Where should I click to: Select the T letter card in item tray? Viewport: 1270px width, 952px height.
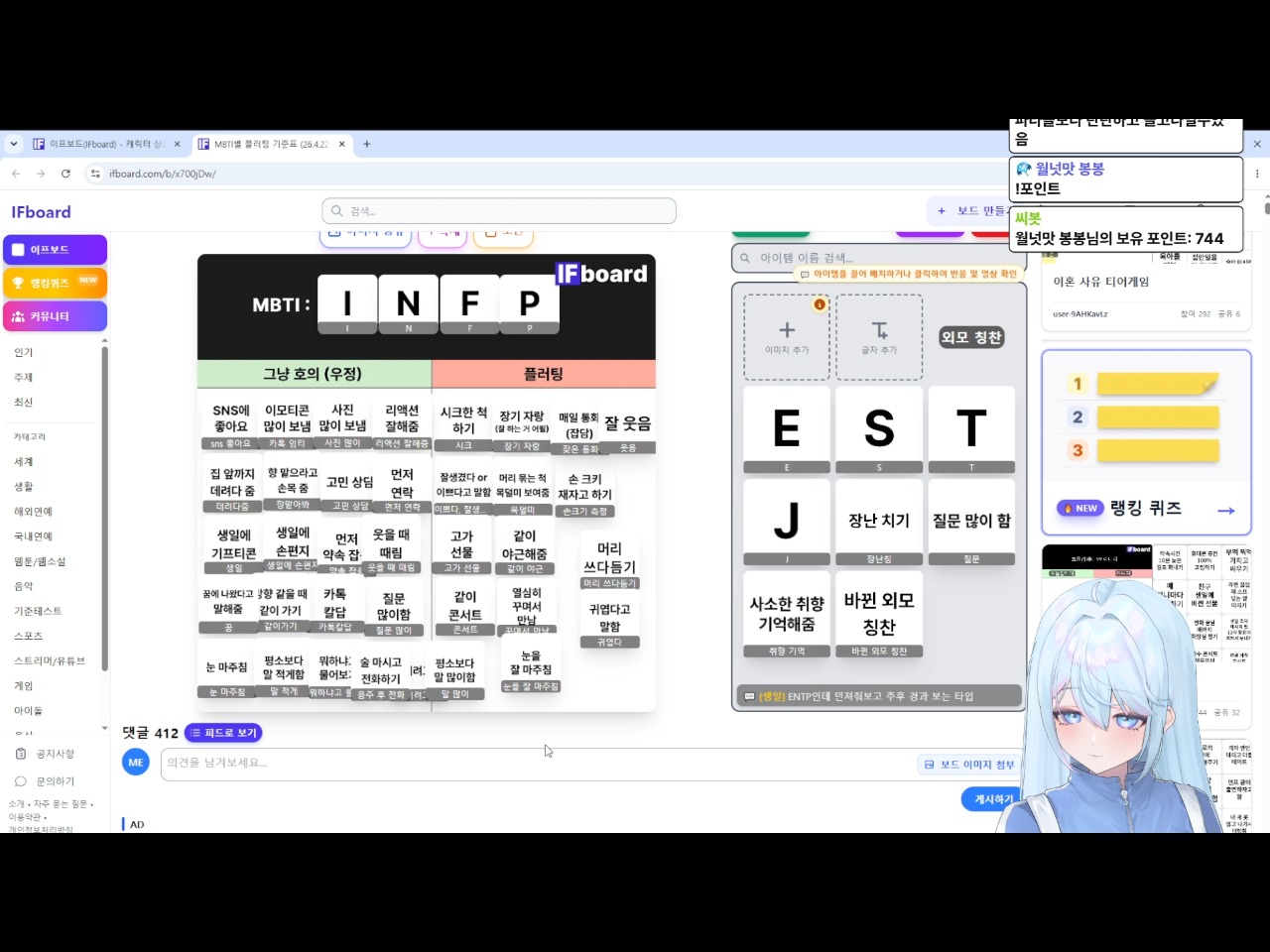tap(971, 430)
